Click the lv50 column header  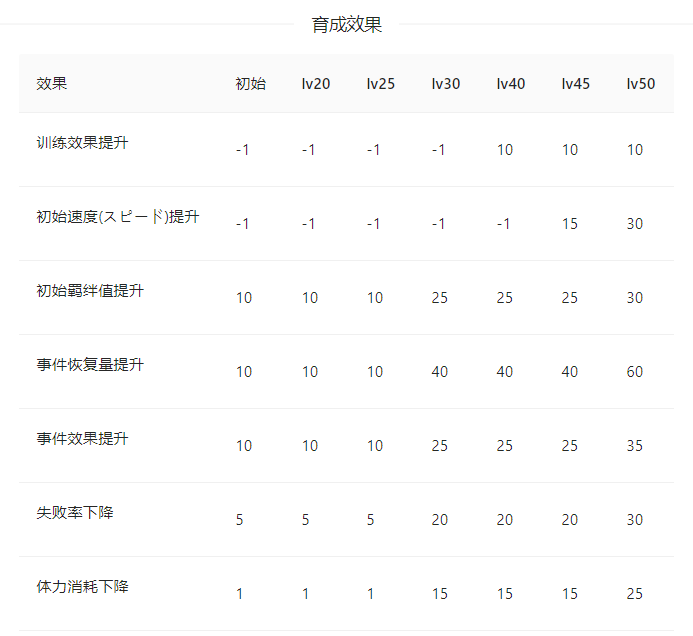tap(640, 84)
